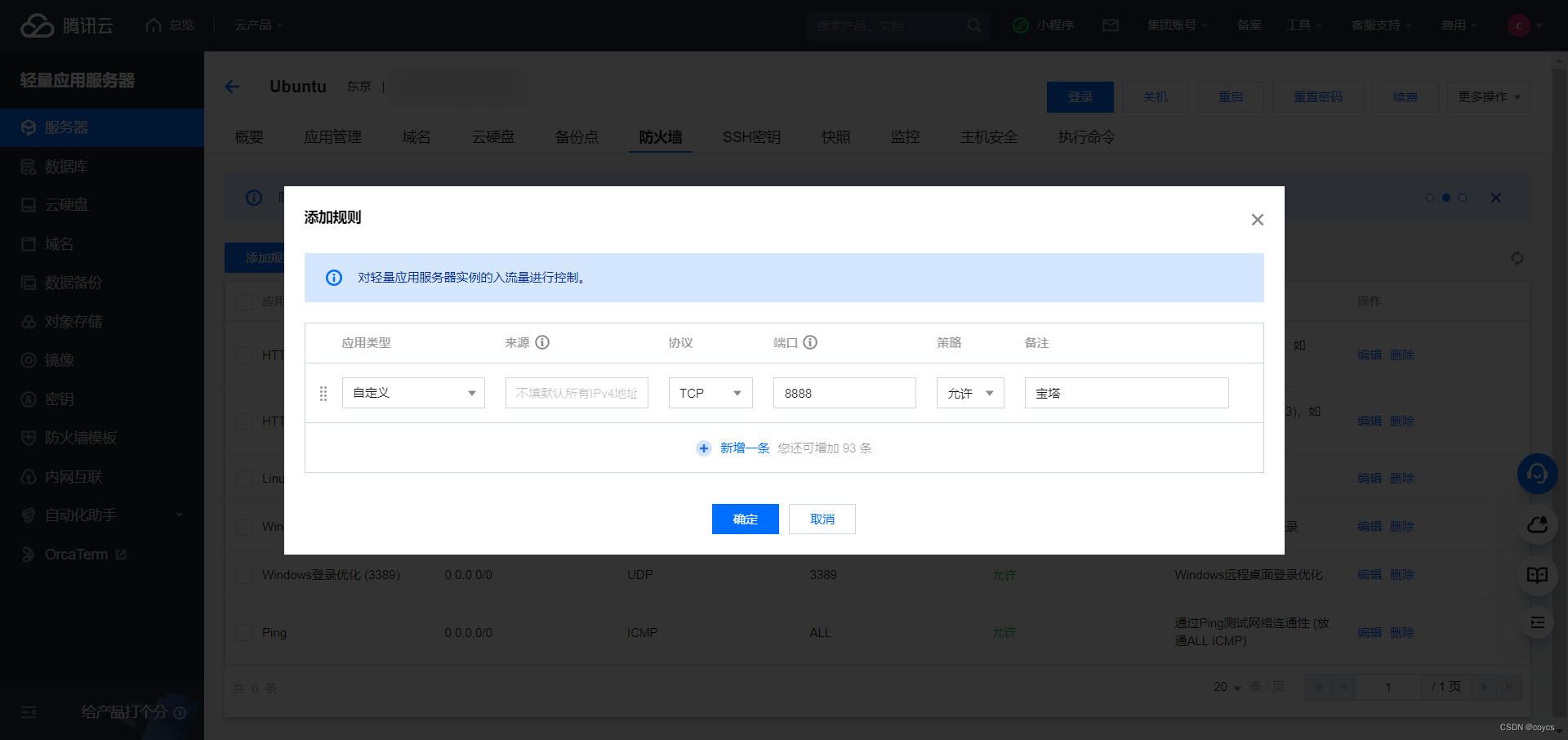Click the page number input showing 1

coord(1388,687)
